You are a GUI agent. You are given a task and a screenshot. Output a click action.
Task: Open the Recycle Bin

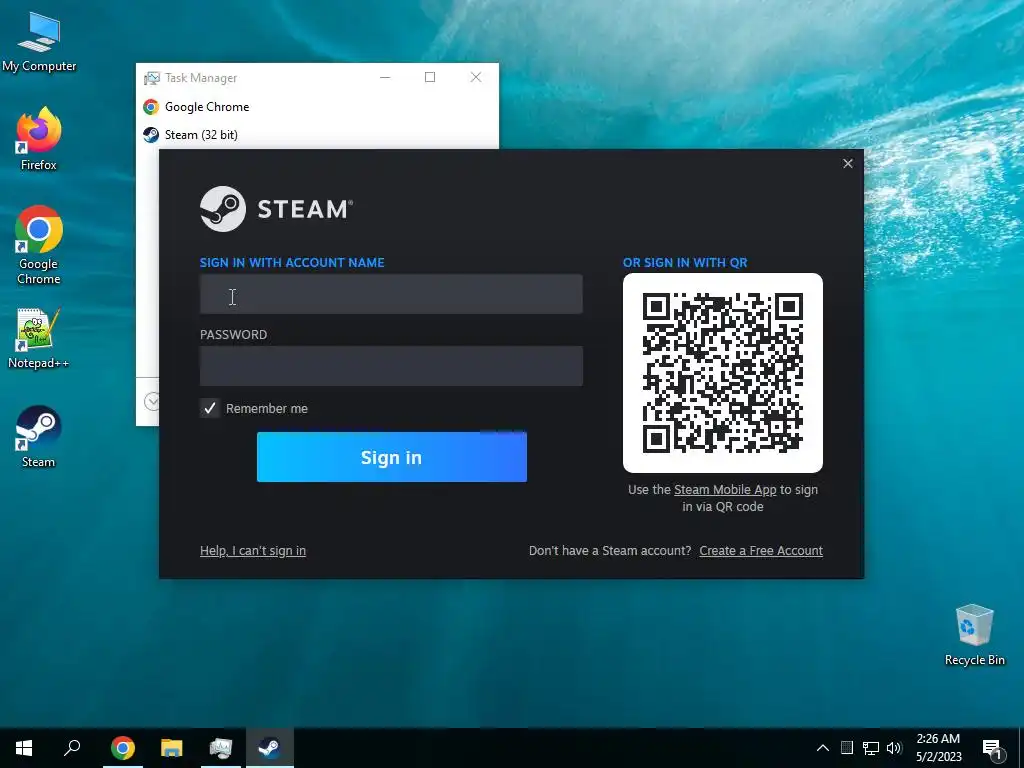(x=974, y=634)
